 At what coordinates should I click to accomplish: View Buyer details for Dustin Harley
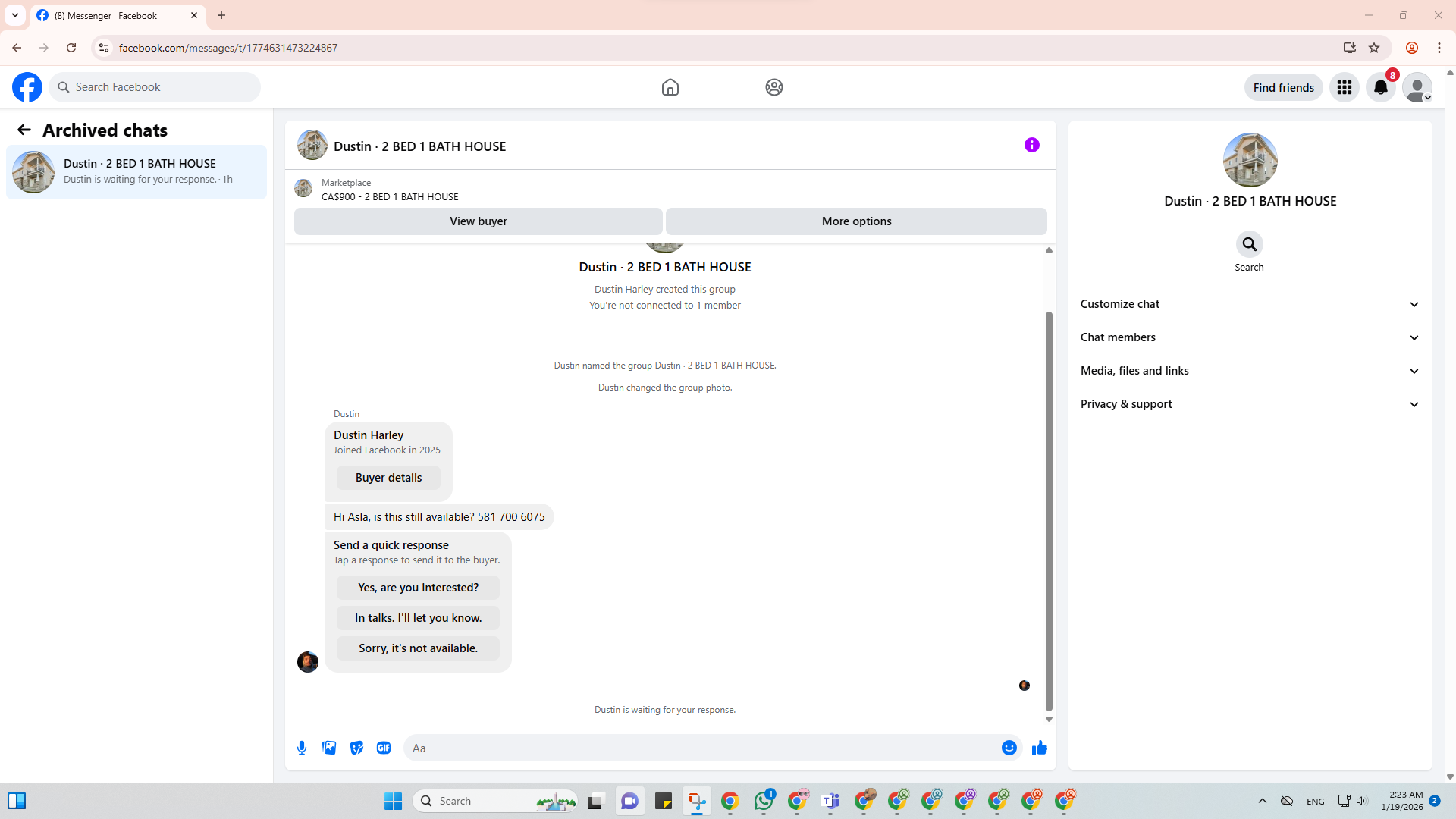tap(388, 478)
